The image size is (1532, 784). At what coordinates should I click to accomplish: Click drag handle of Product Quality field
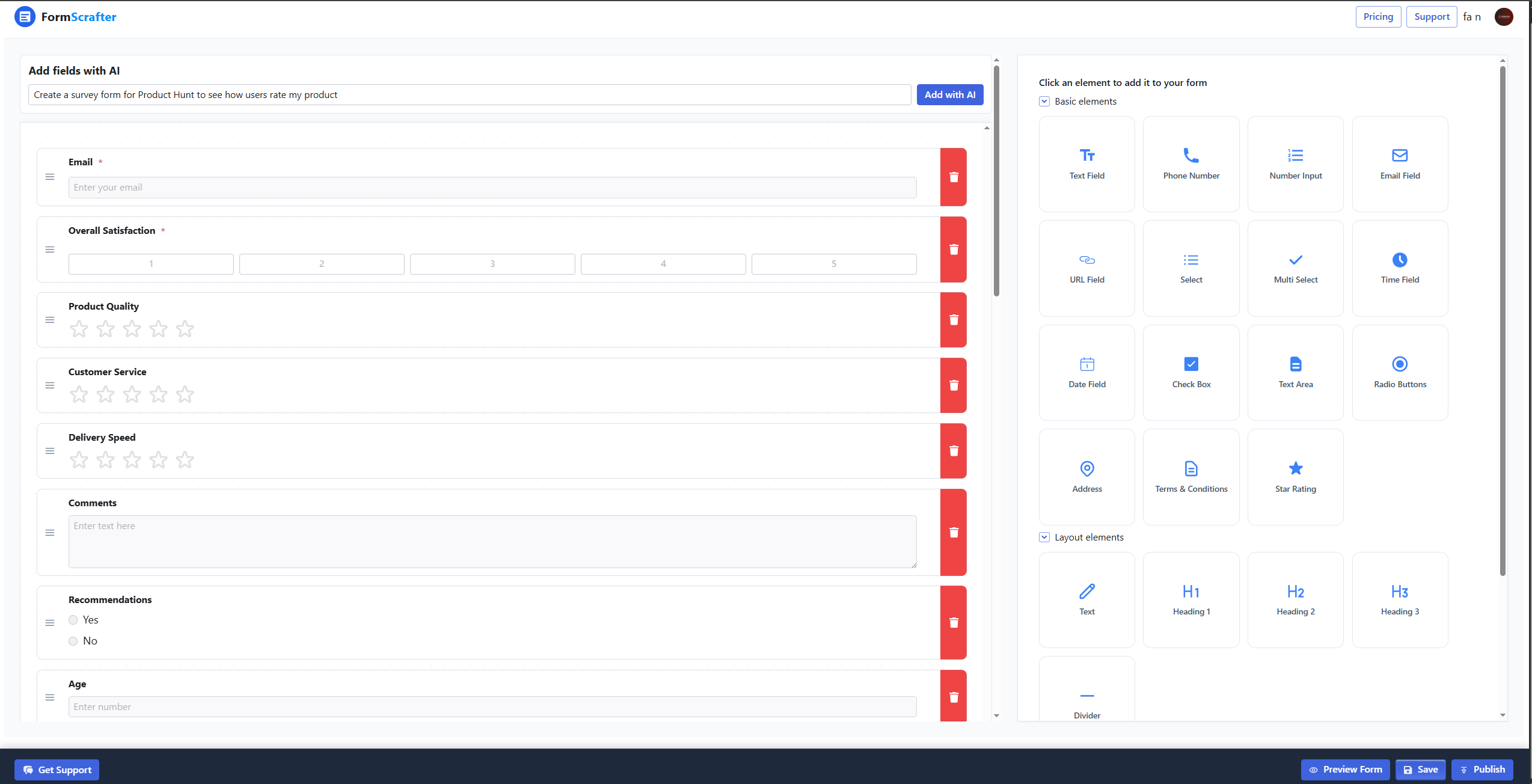point(50,320)
